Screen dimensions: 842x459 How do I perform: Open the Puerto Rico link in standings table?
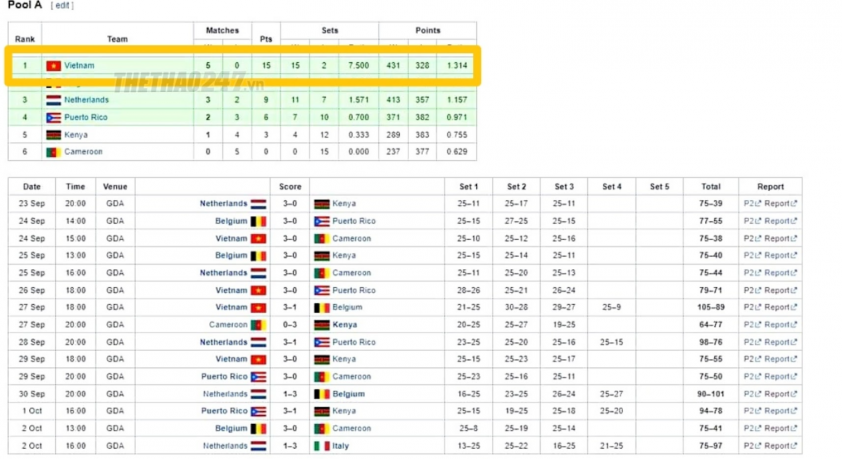click(x=86, y=117)
